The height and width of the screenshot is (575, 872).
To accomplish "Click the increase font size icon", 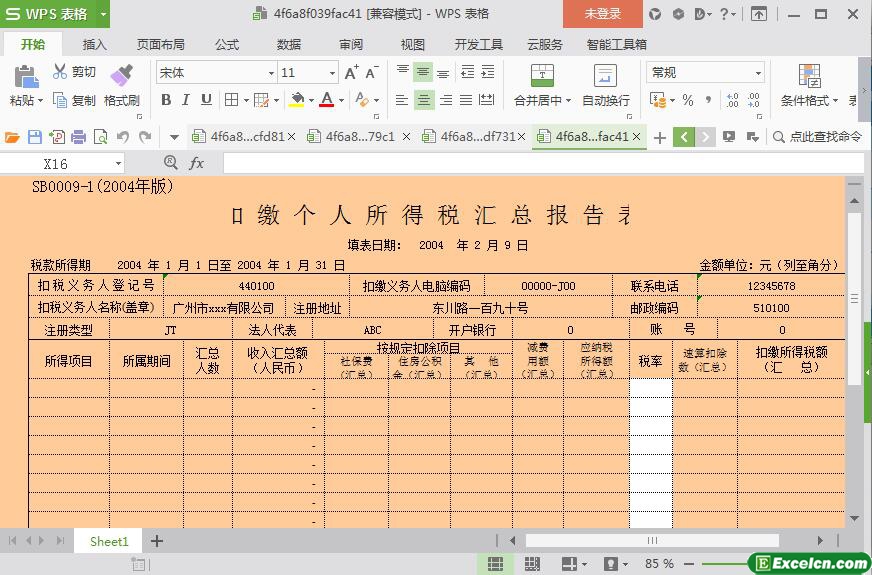I will click(351, 73).
